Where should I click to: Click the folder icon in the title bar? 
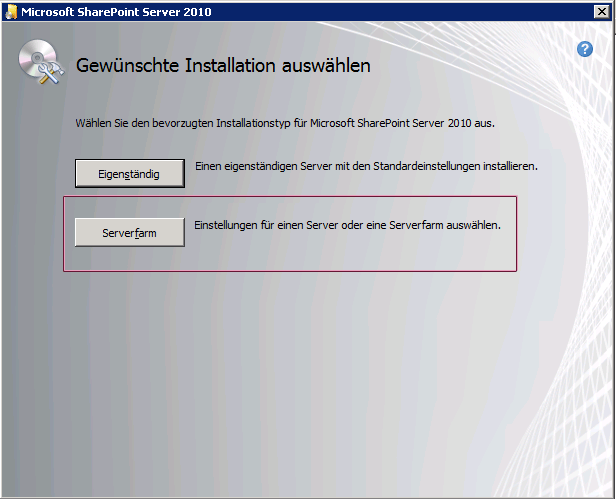tap(11, 12)
